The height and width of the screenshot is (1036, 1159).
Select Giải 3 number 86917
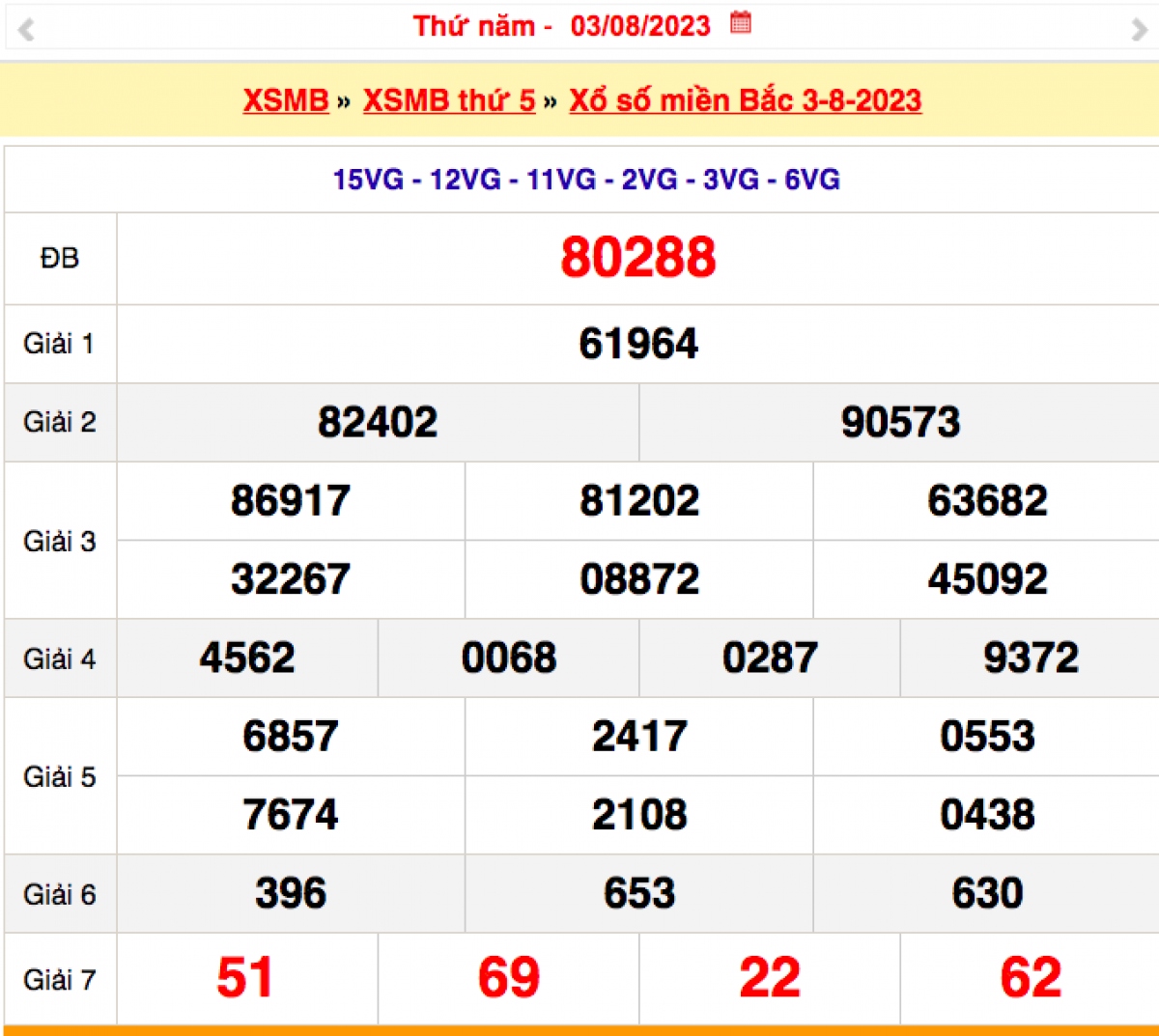click(x=291, y=500)
